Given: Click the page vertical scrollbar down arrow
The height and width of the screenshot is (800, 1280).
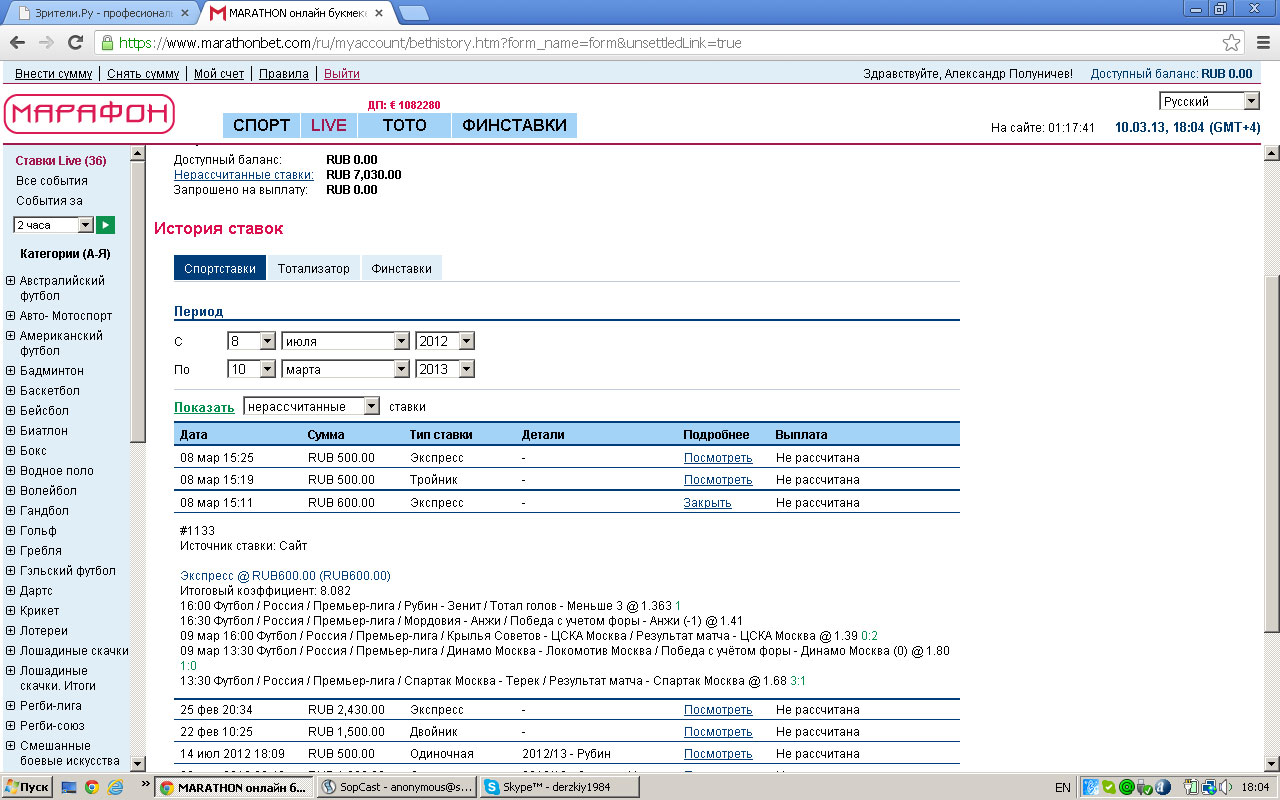Looking at the screenshot, I should point(1272,764).
